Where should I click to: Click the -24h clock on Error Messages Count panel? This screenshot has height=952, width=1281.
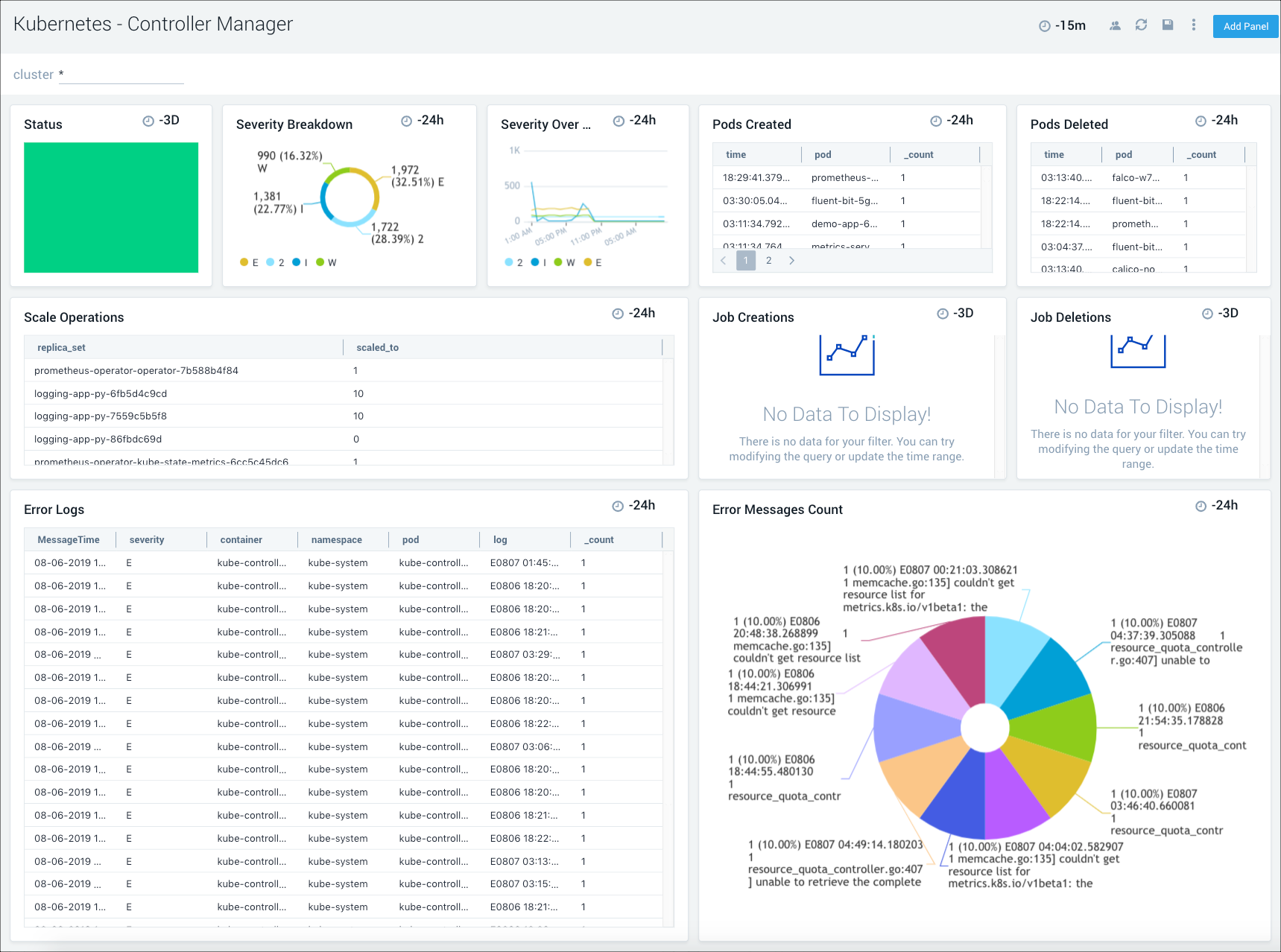1200,505
